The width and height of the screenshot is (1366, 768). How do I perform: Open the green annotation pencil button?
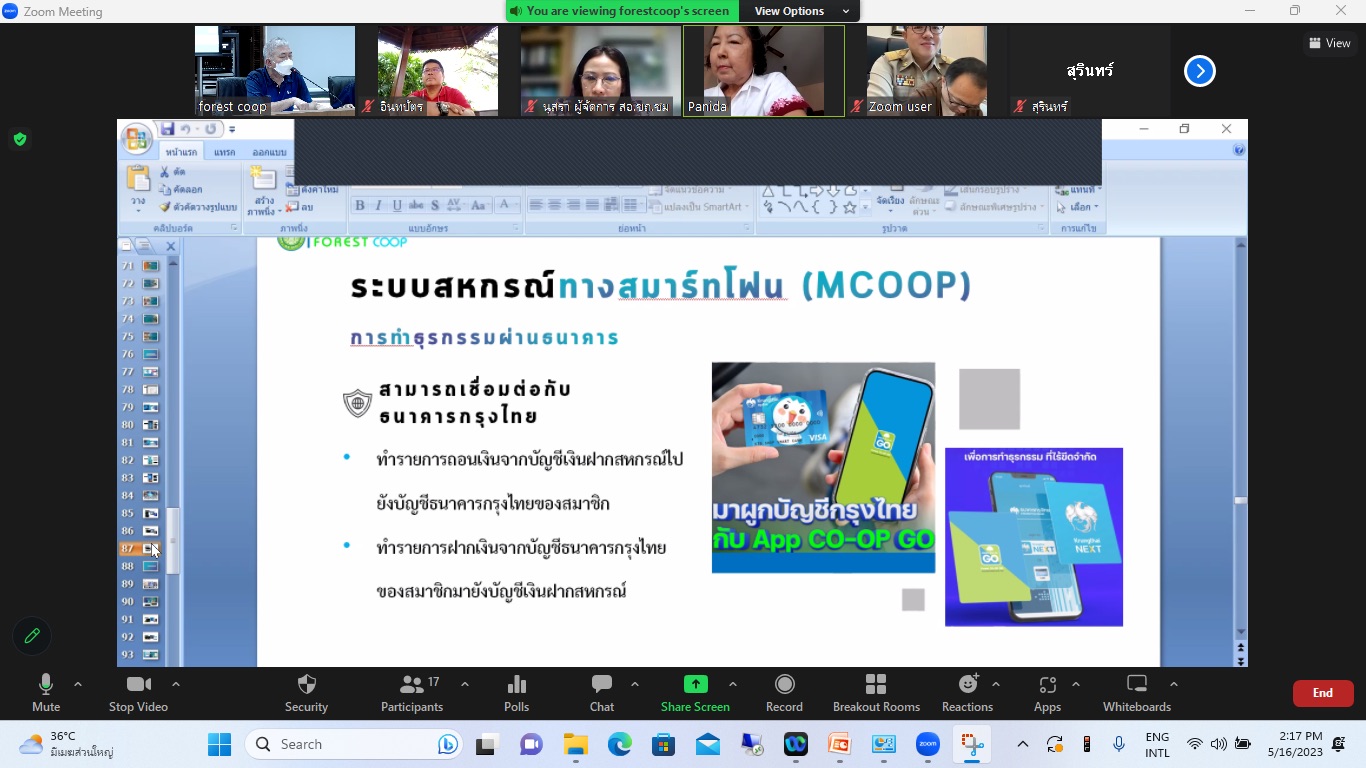tap(32, 636)
